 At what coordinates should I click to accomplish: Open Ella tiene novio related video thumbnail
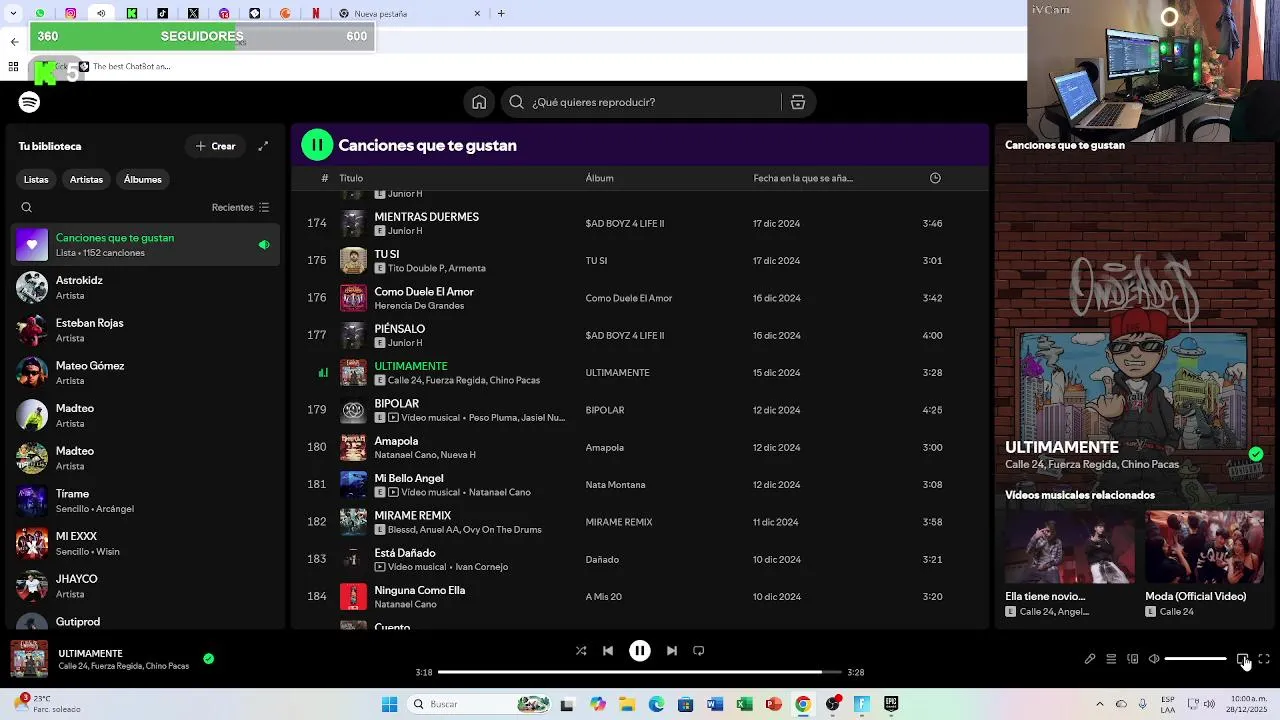[x=1070, y=547]
